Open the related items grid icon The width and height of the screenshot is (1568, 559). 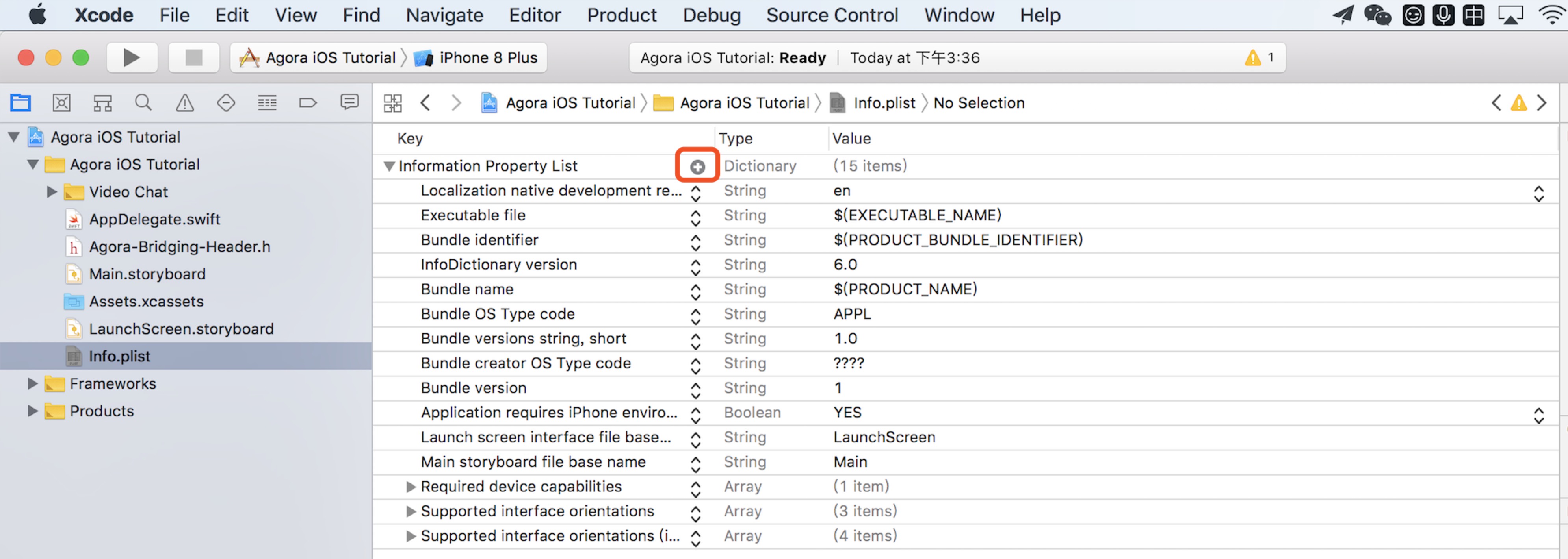[393, 103]
